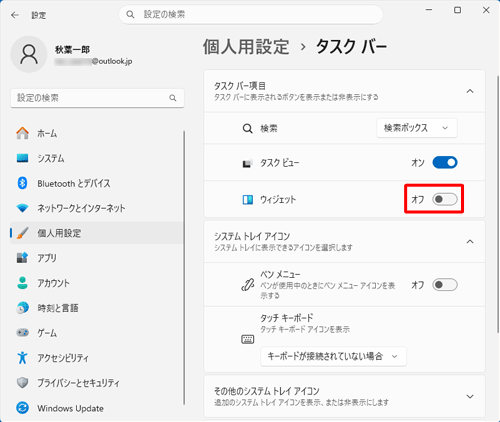Click the アクセシビリティ figure icon
The width and height of the screenshot is (500, 422).
click(22, 358)
